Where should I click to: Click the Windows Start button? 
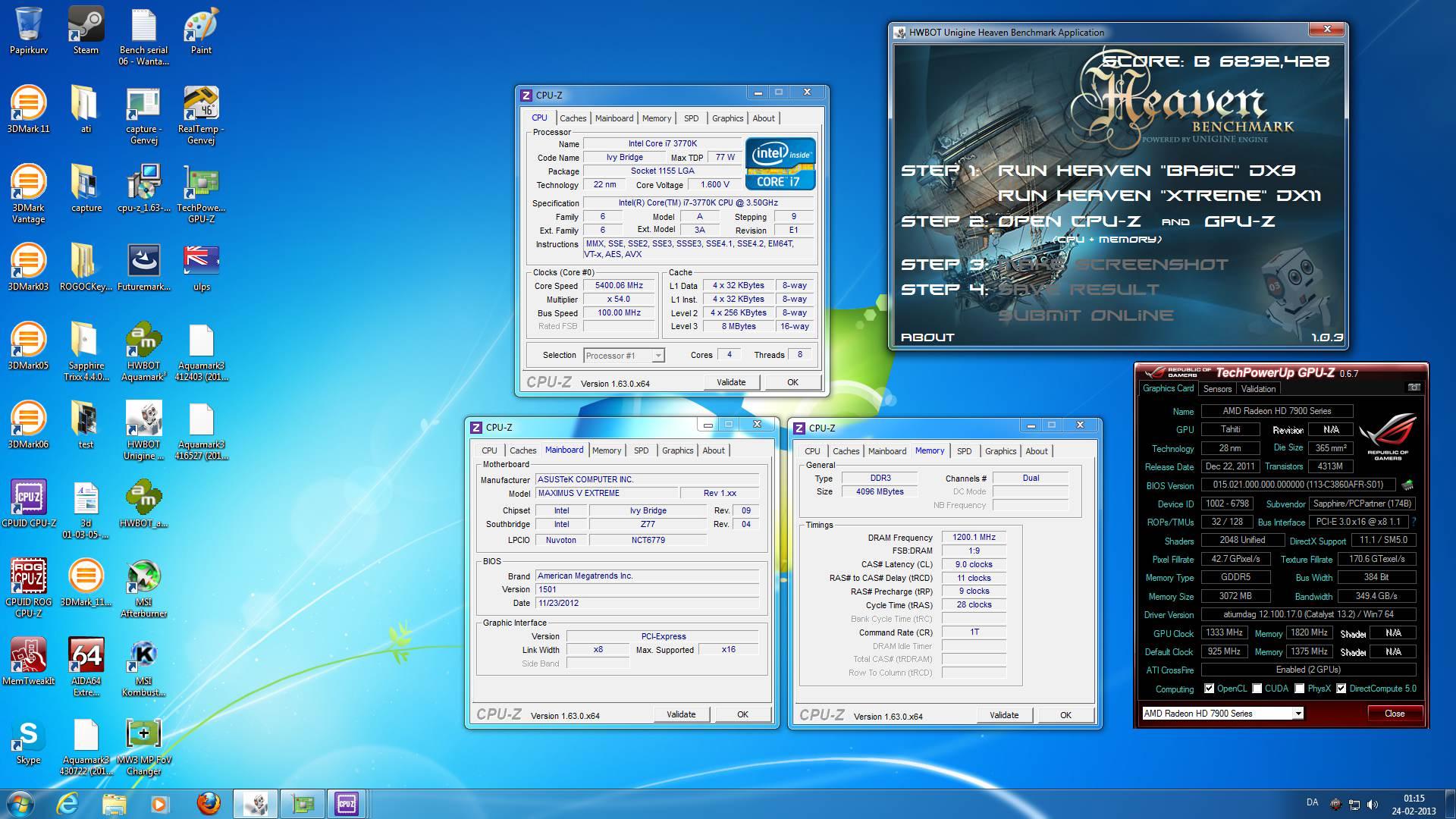click(x=20, y=803)
